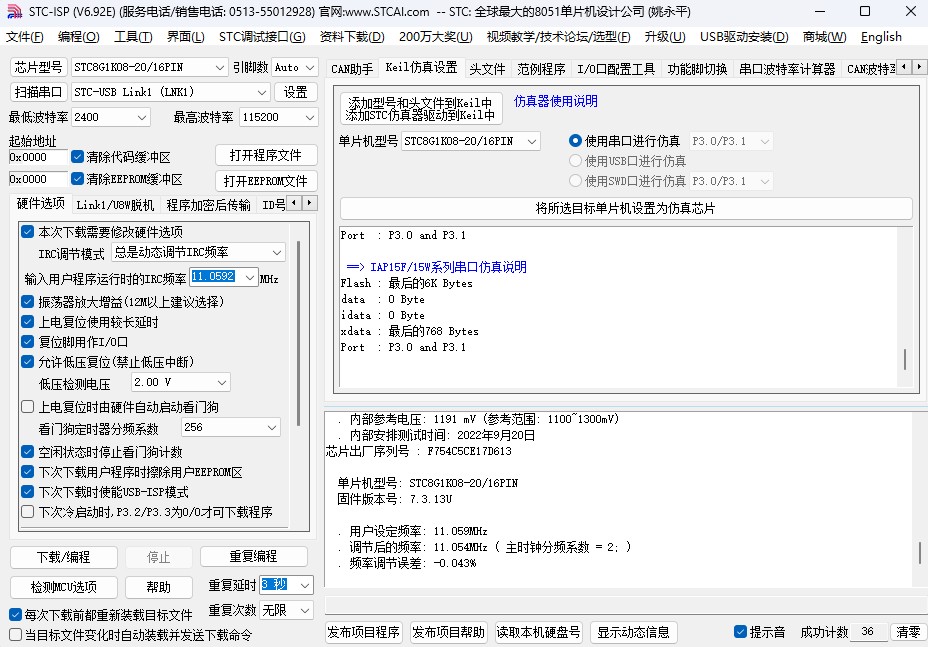Screen dimensions: 928x647
Task: Open 单片机型号 dropdown in Keil panel
Action: (x=471, y=141)
